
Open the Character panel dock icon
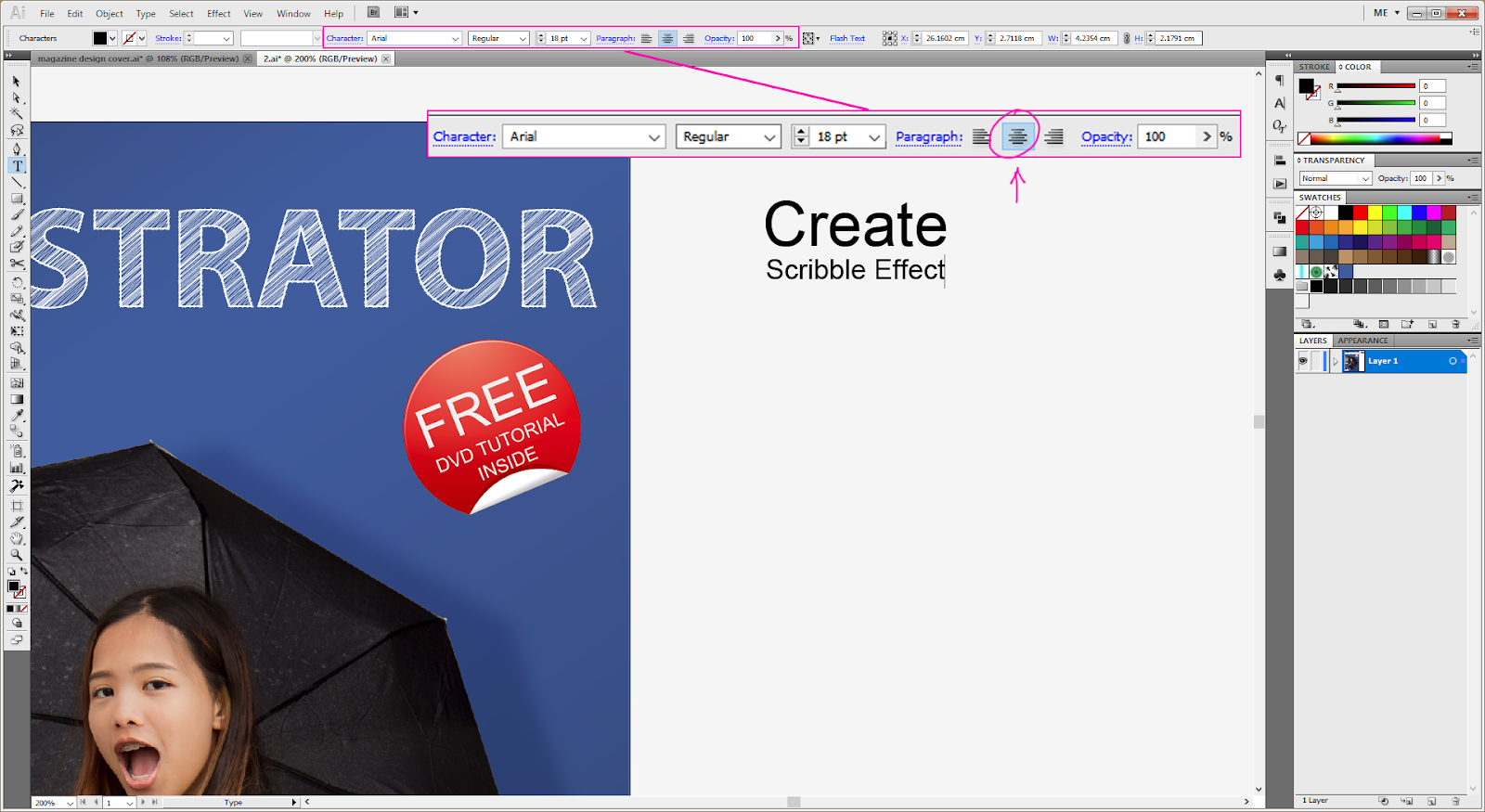1280,103
